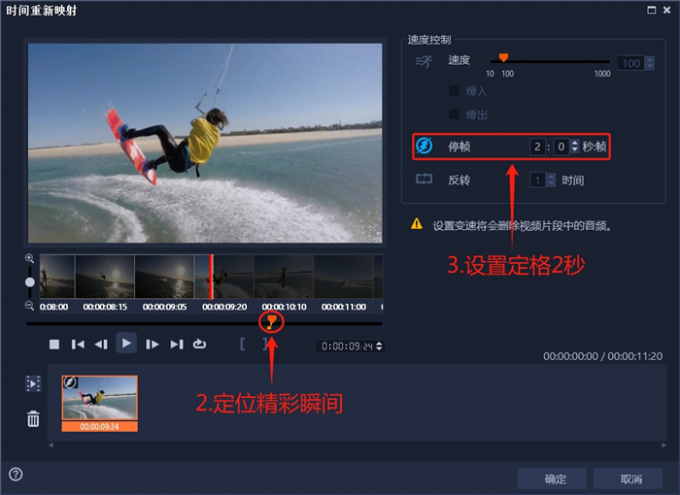Screen dimensions: 680x495
Task: Click the orange playhead marker on scrubber
Action: pos(271,322)
